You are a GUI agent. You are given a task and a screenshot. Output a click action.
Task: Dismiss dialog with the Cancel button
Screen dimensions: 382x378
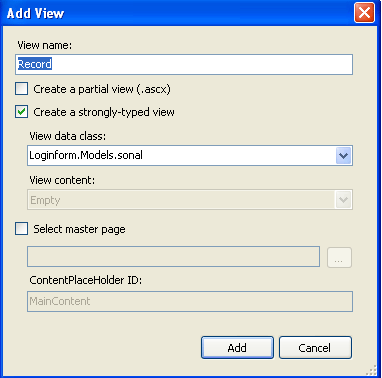(x=315, y=348)
